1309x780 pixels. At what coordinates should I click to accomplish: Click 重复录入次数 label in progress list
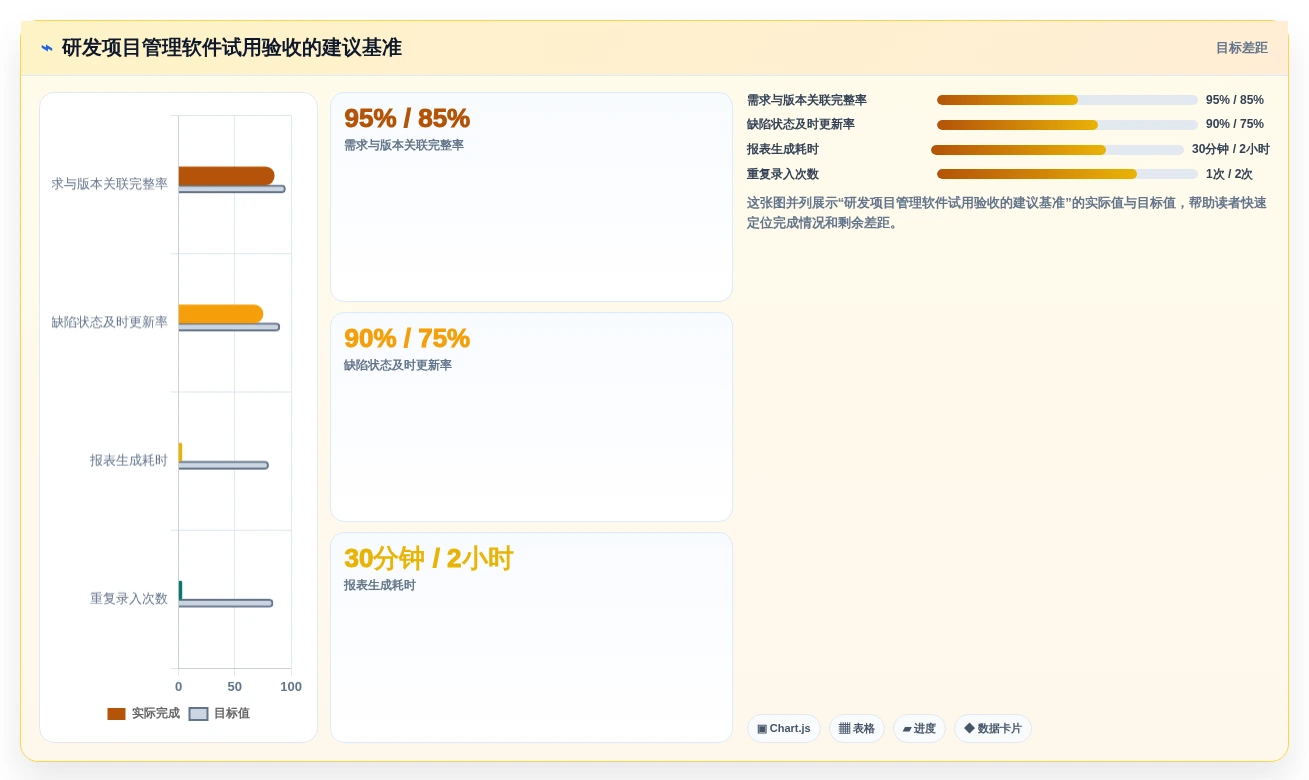[x=783, y=174]
